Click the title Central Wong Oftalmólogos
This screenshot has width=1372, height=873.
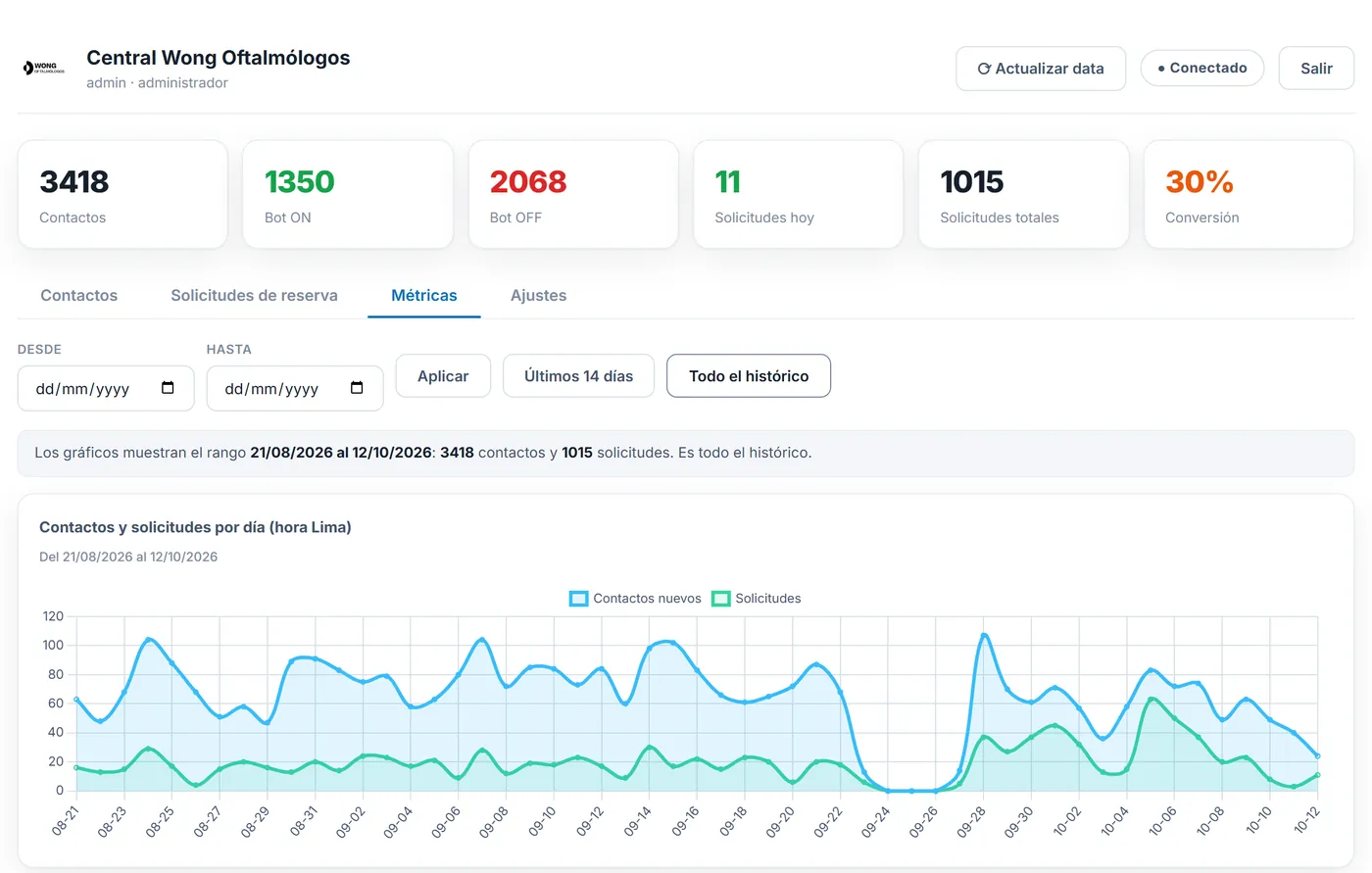click(x=219, y=58)
